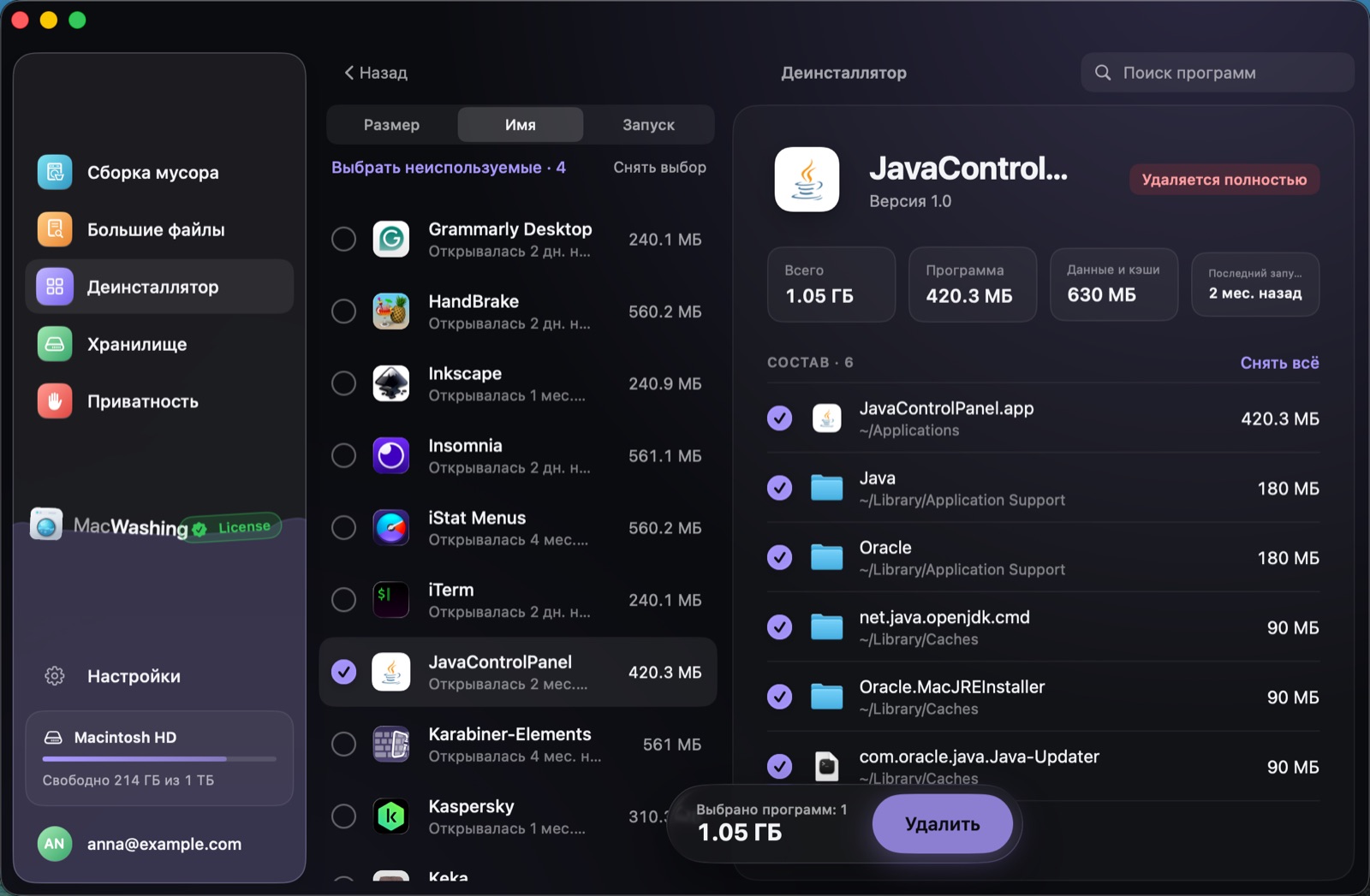Screen dimensions: 1370x896
Task: Sort apps by Запуск tab
Action: tap(648, 125)
